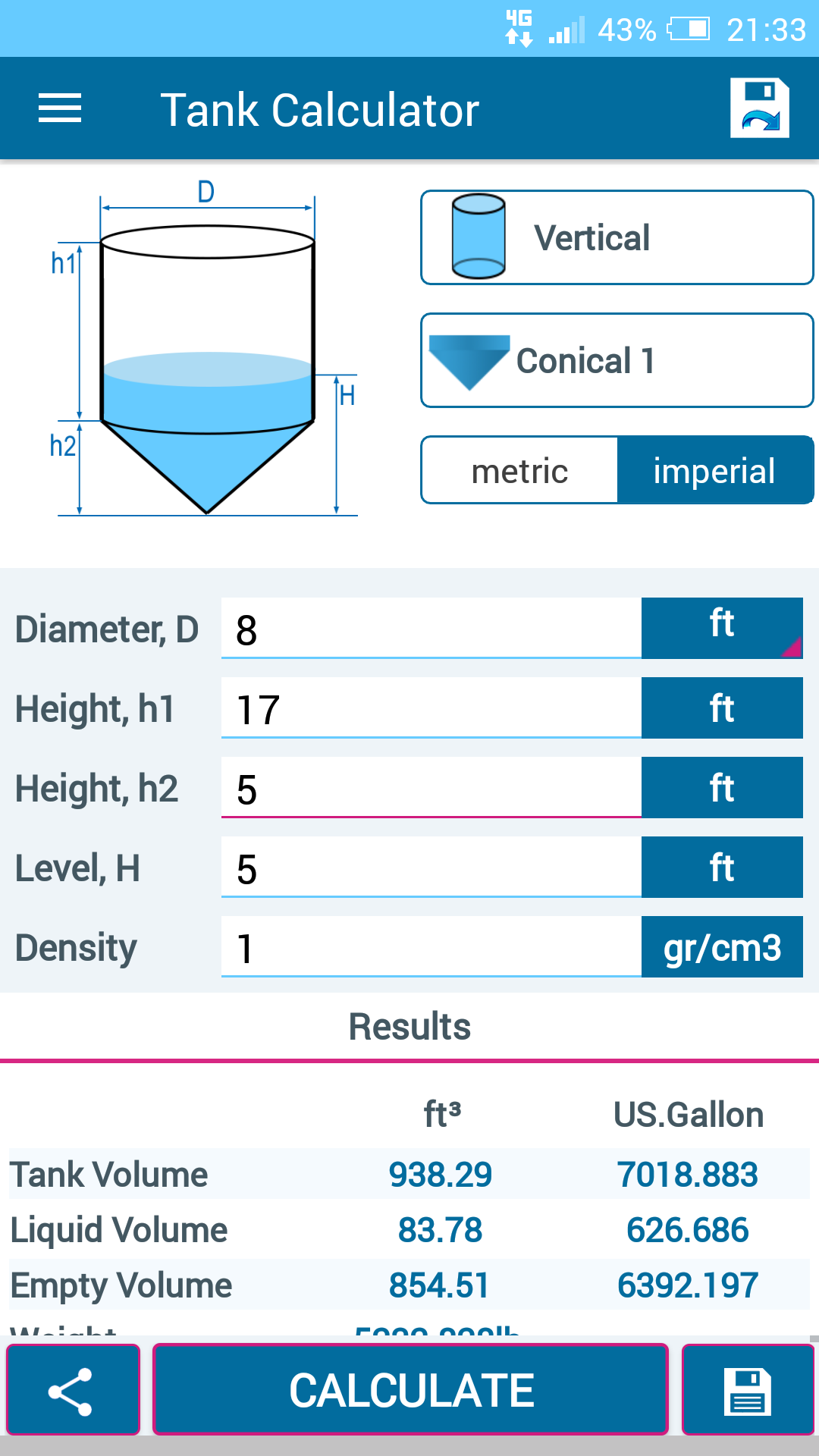Check the battery icon in status bar

(689, 30)
